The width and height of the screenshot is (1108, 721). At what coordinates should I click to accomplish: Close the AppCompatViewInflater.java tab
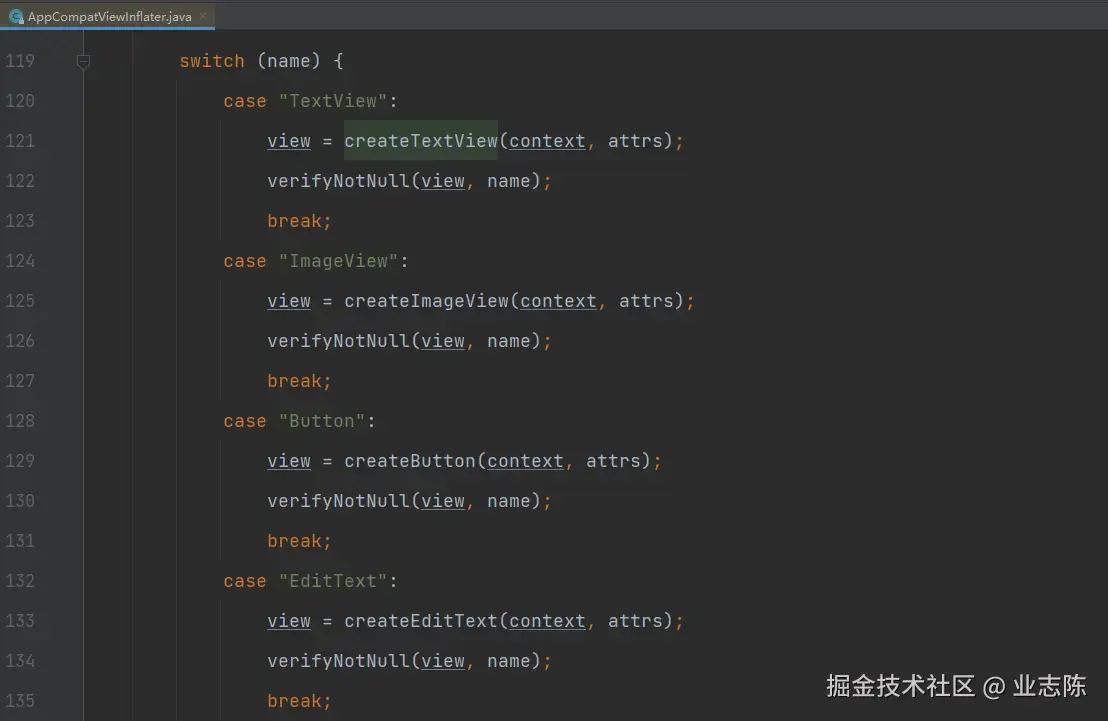point(203,16)
